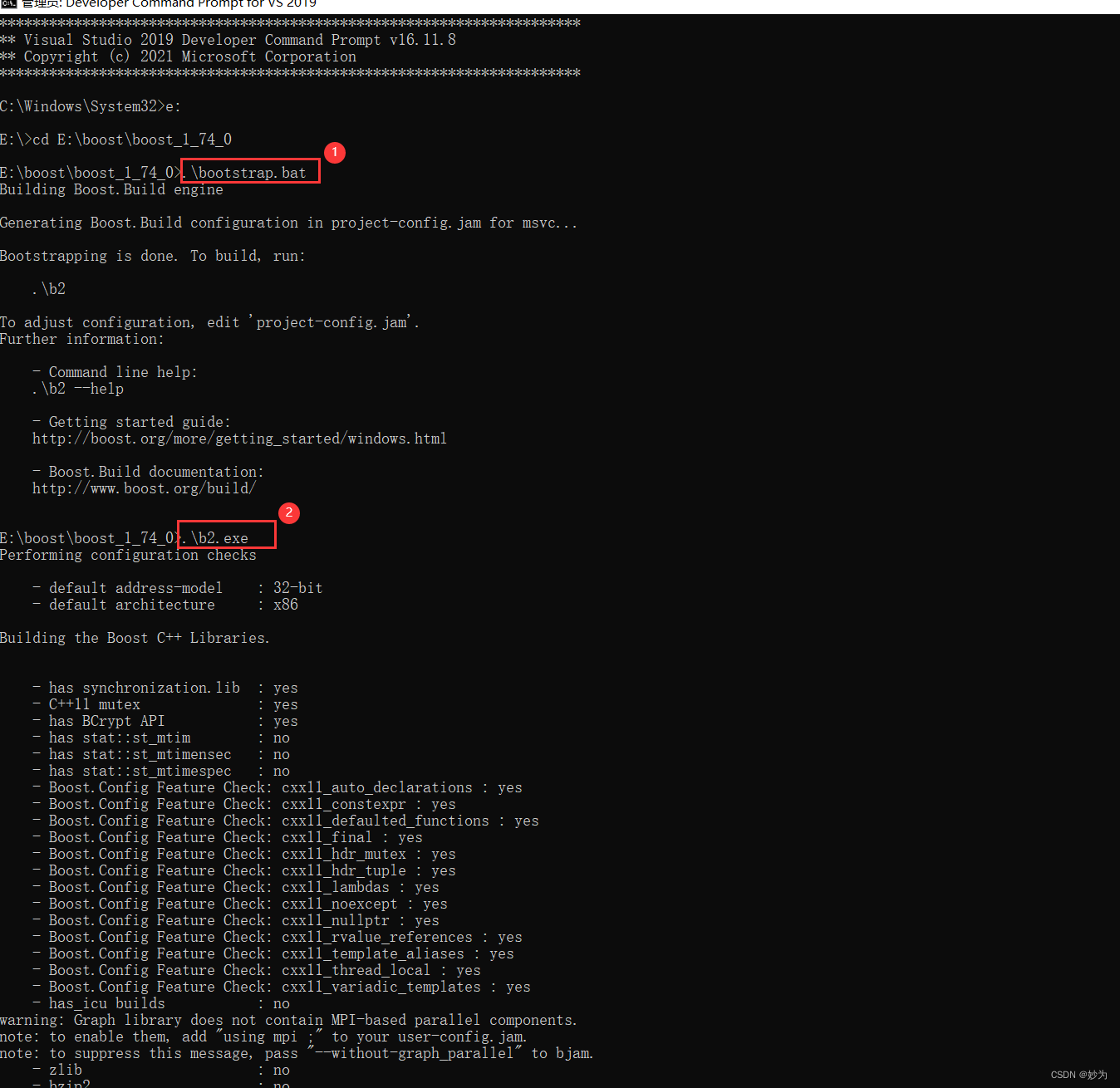
Task: Click the 'cxx11_defaulted_functions : yes' line
Action: [286, 821]
